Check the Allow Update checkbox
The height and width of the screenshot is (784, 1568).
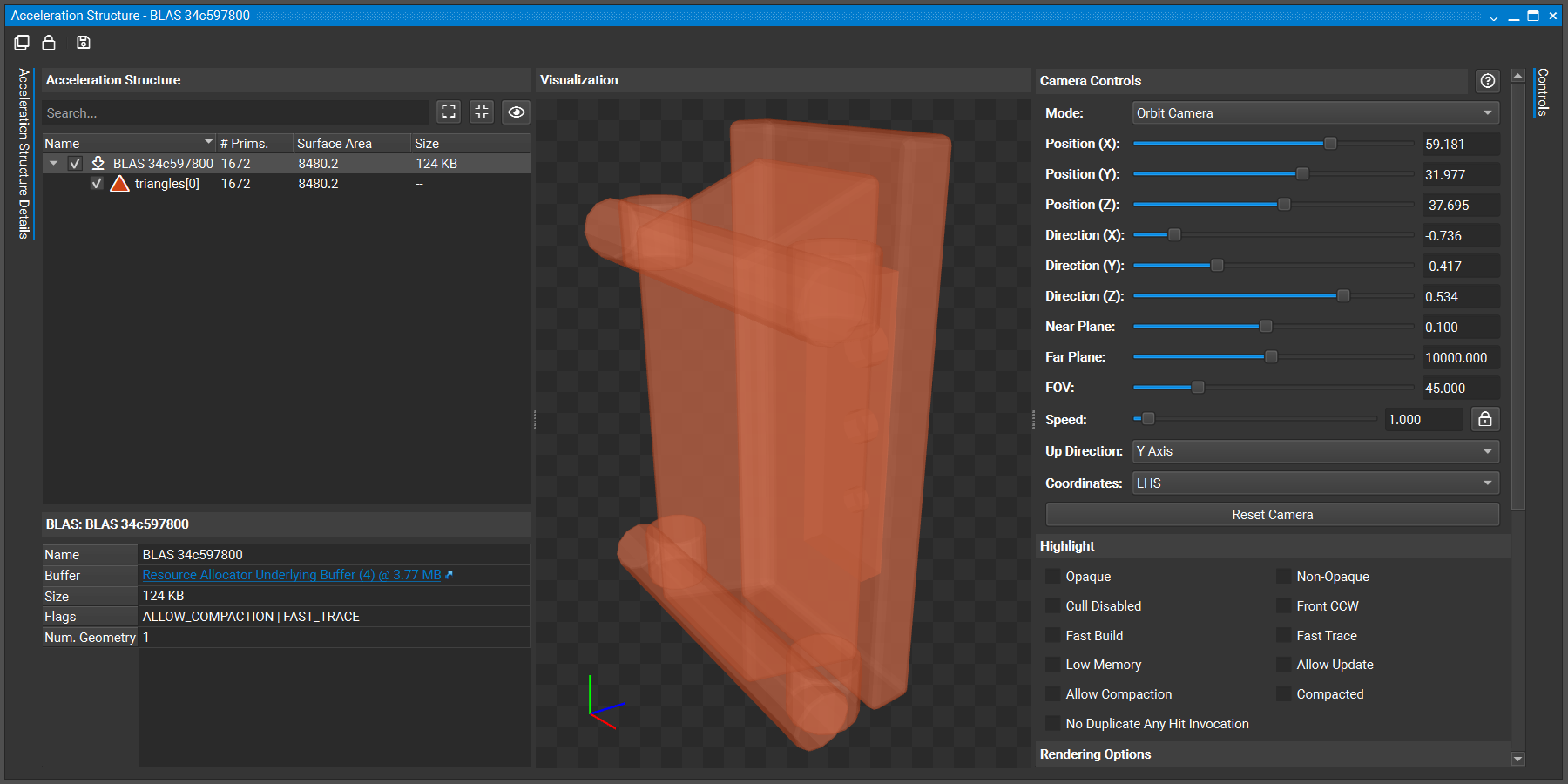pos(1284,664)
